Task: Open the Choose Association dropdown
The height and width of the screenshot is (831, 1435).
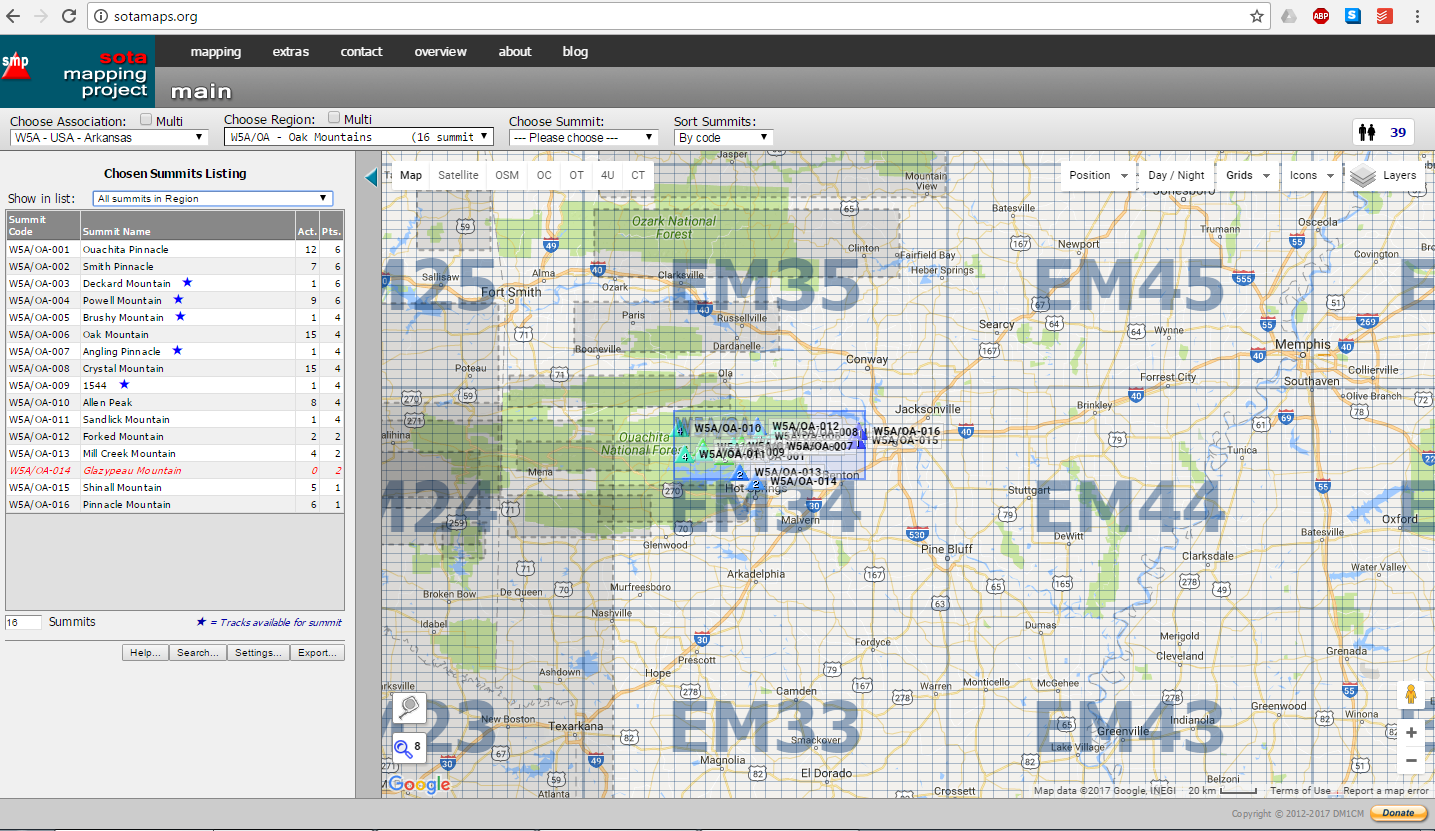Action: click(x=109, y=137)
